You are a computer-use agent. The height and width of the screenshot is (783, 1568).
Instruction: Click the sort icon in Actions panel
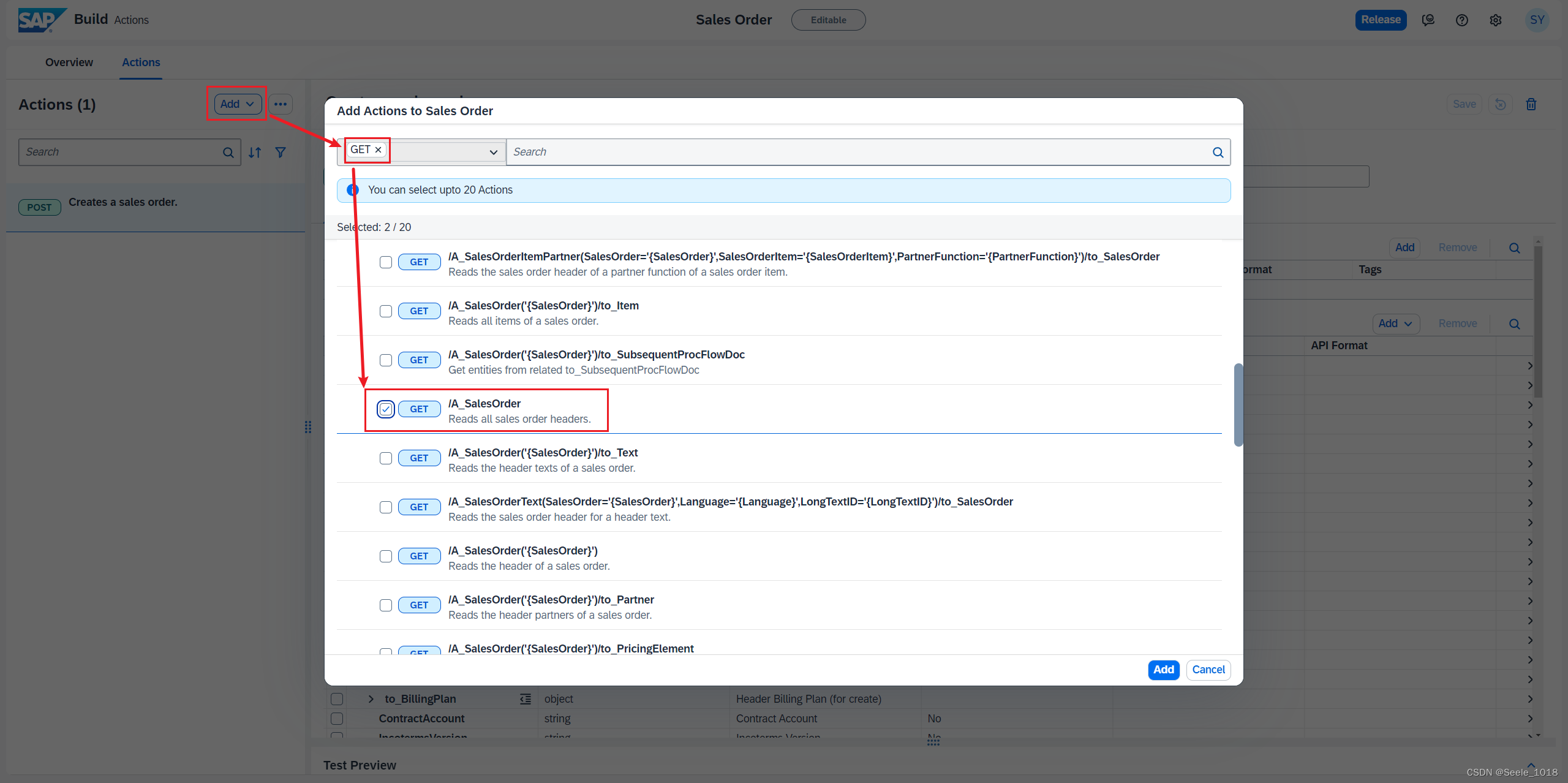255,153
